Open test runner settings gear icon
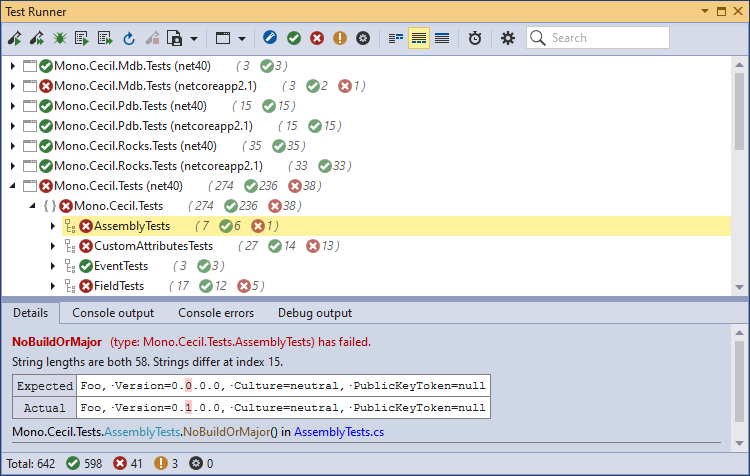The height and width of the screenshot is (476, 750). (507, 38)
